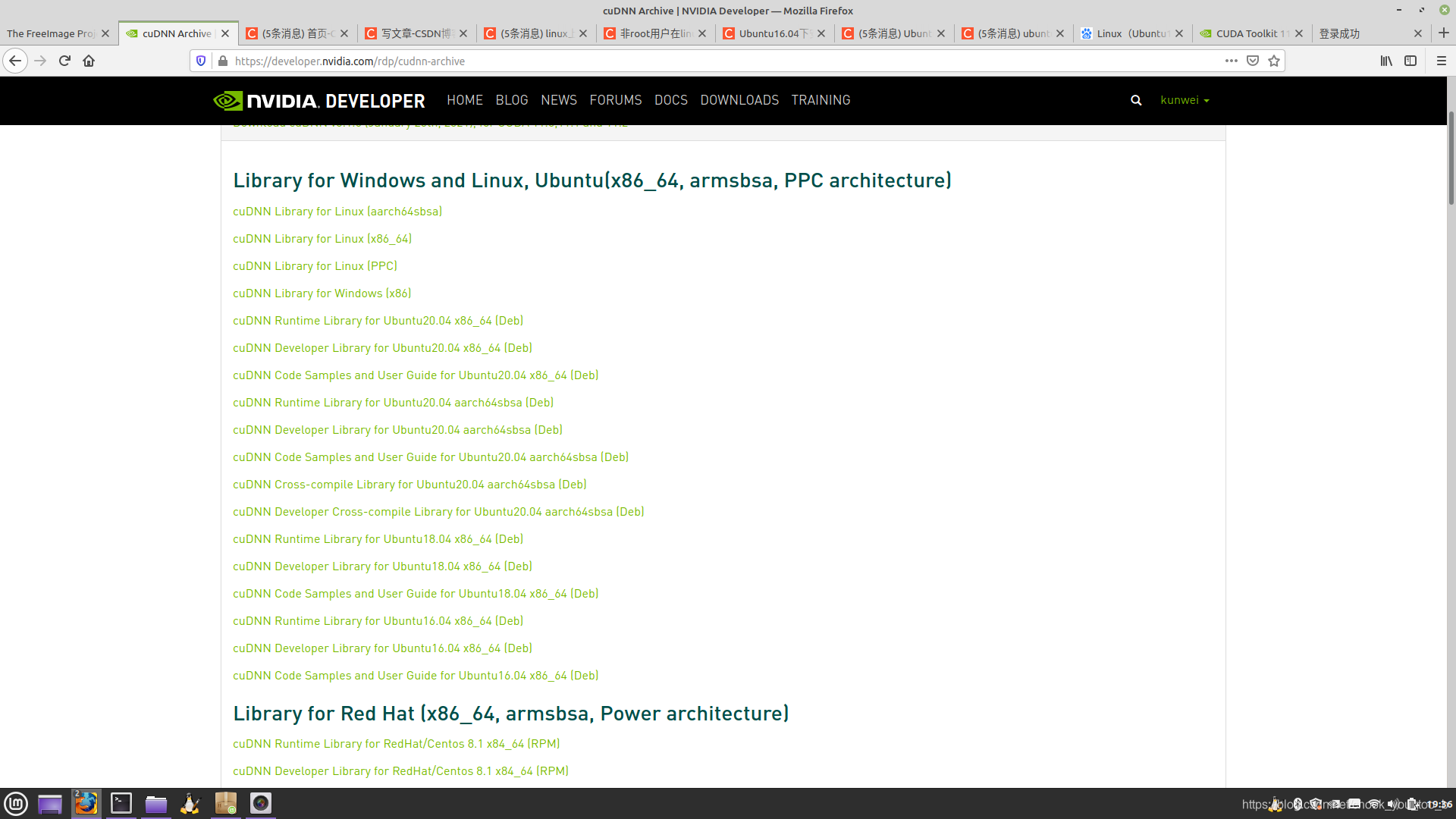Viewport: 1456px width, 819px height.
Task: Click the Firefox reload page icon
Action: coord(64,61)
